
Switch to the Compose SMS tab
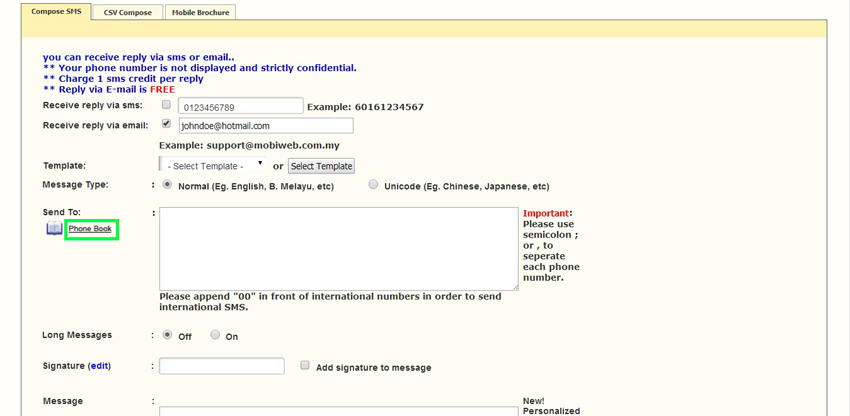[56, 11]
